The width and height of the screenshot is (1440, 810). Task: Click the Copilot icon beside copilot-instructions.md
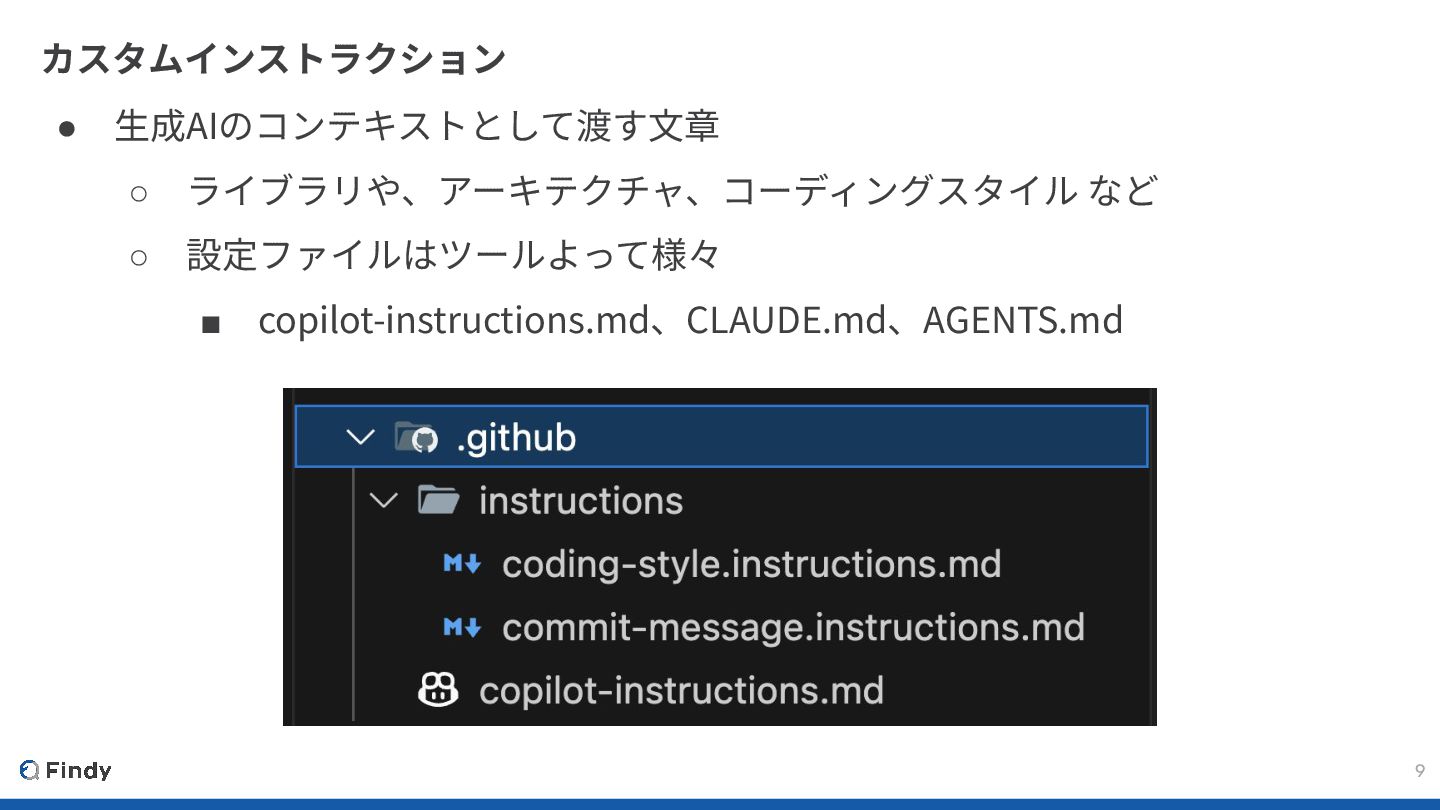coord(438,689)
